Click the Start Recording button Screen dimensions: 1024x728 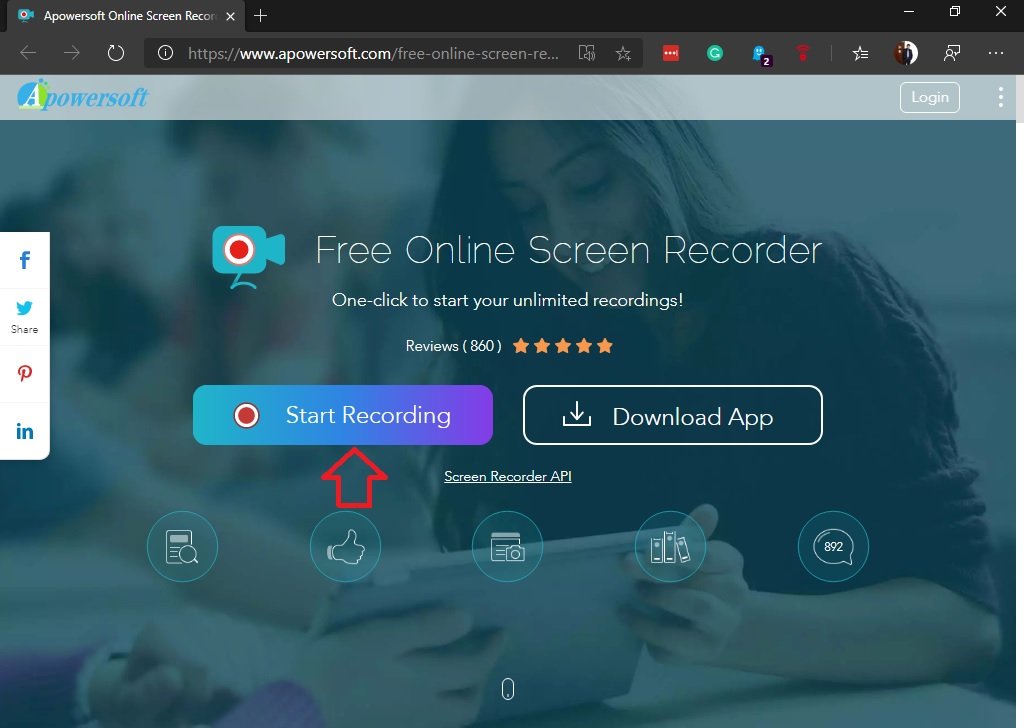click(x=343, y=415)
